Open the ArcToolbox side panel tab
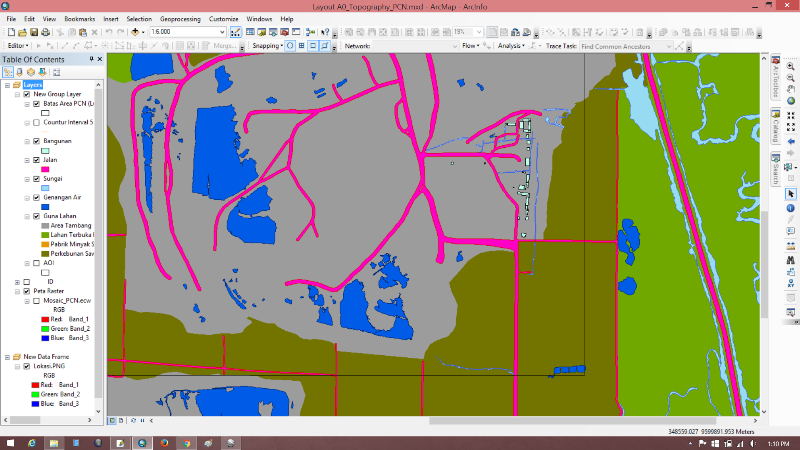 [774, 78]
